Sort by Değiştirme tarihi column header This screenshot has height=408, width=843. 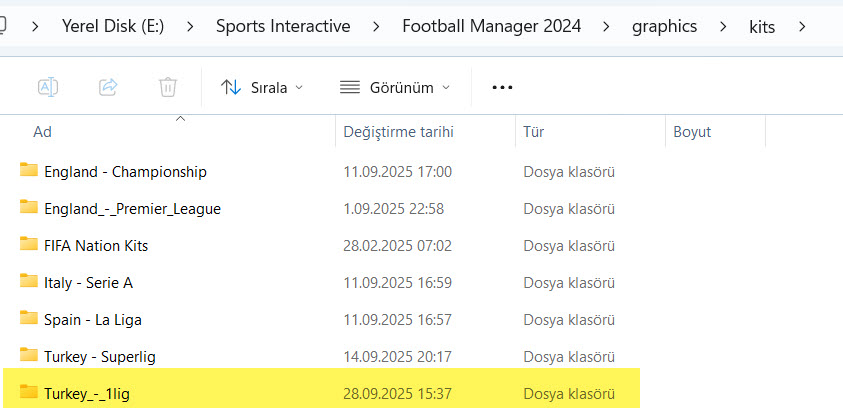pyautogui.click(x=398, y=132)
